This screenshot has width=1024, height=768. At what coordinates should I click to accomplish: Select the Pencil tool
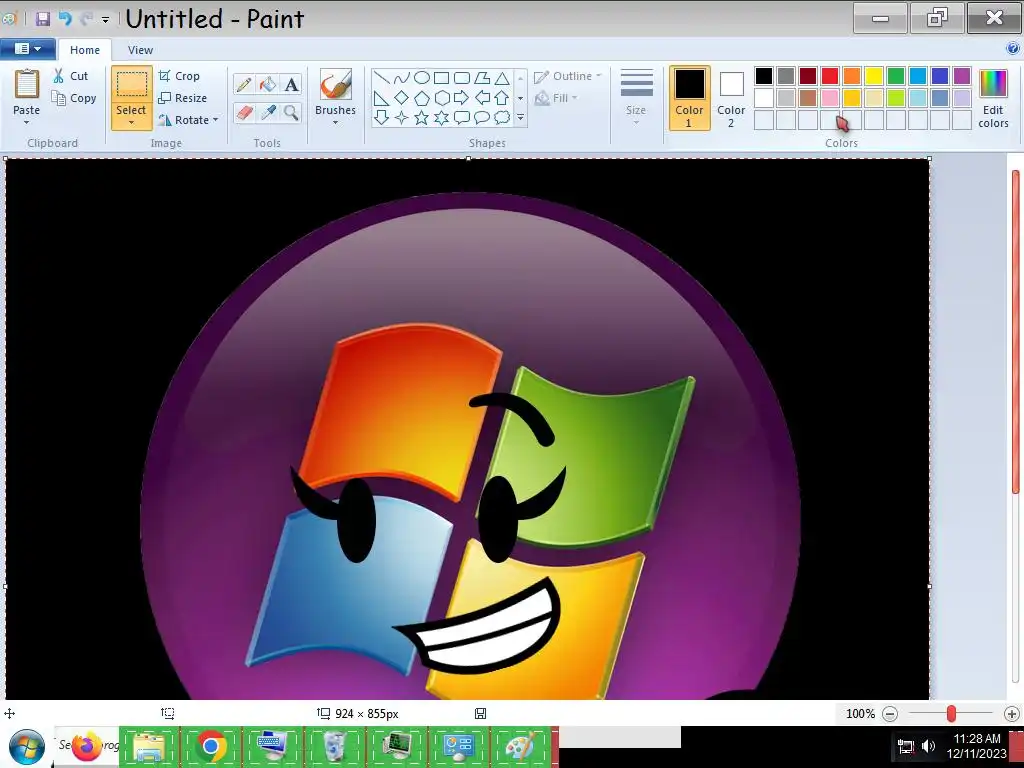(x=244, y=84)
